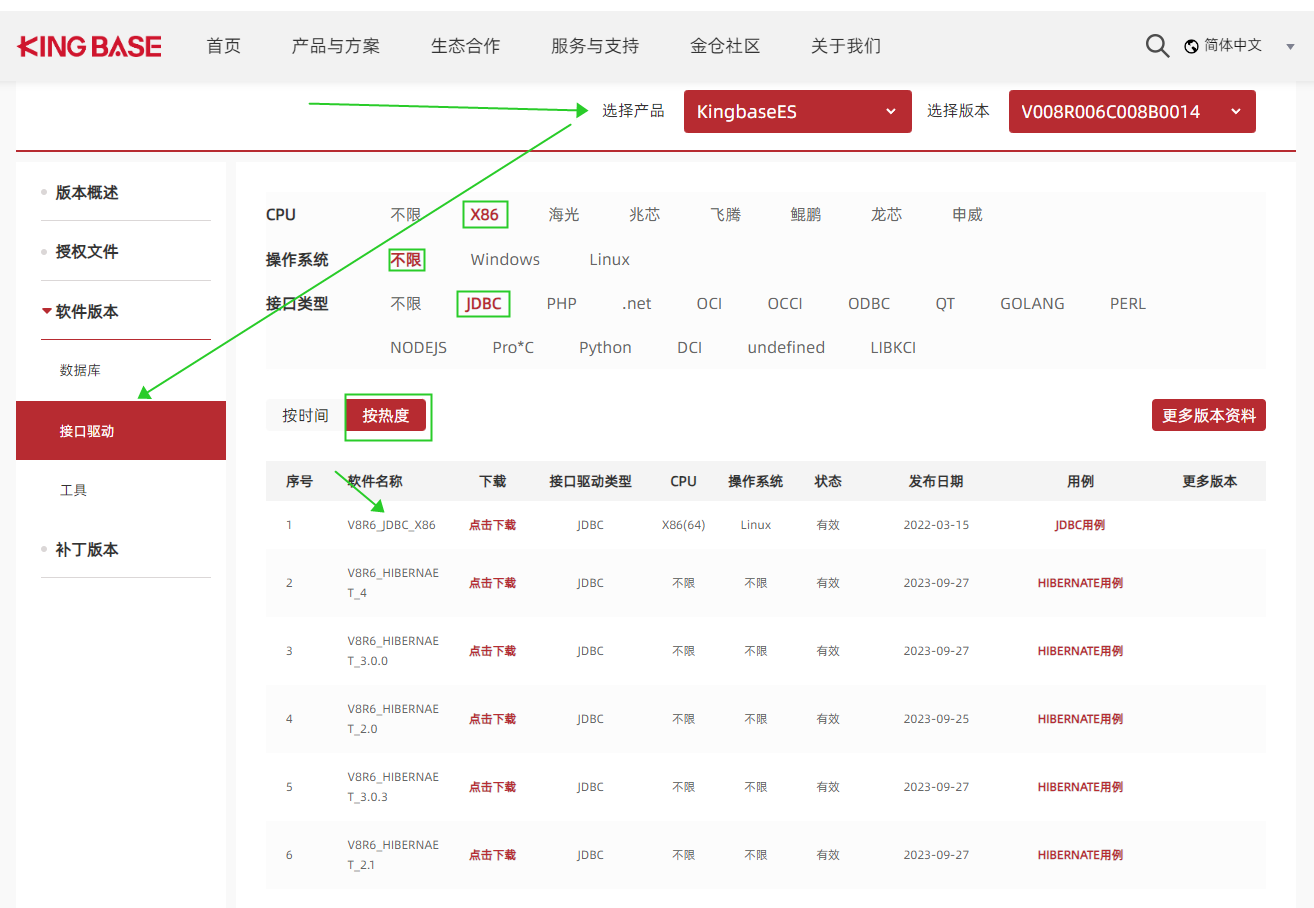Select the OCCI interface type

pos(785,304)
